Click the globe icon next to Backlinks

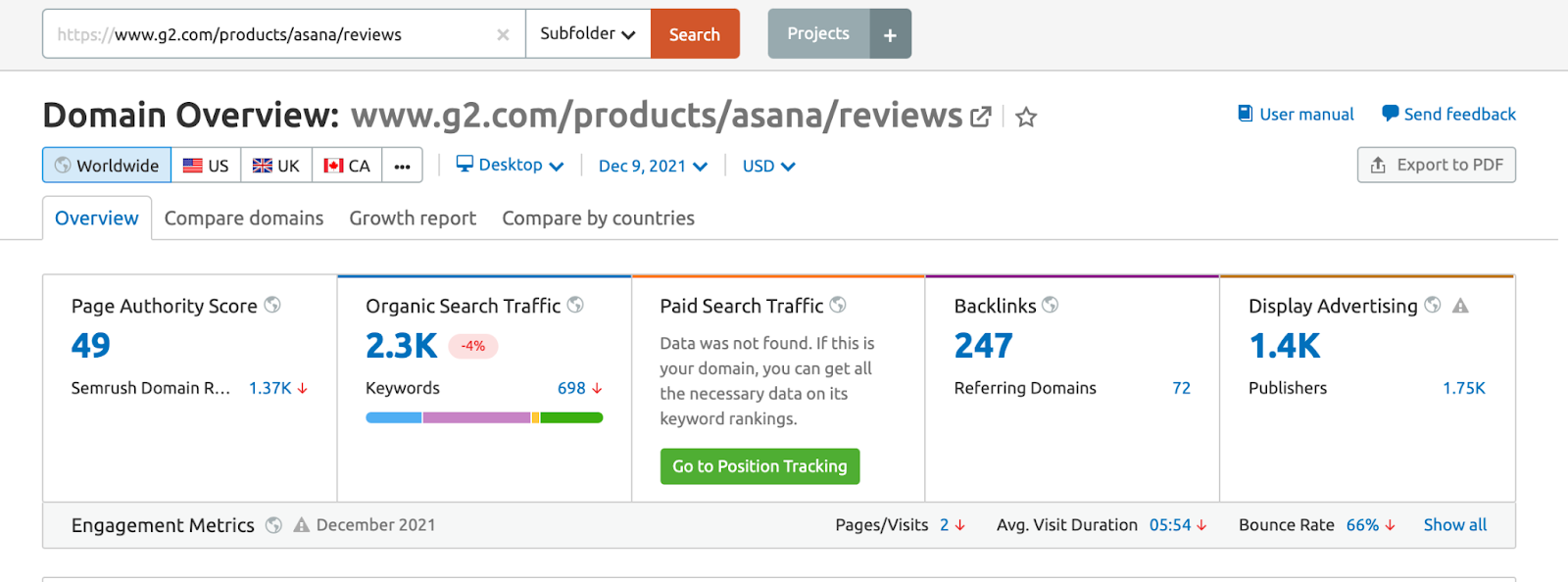(x=1050, y=305)
